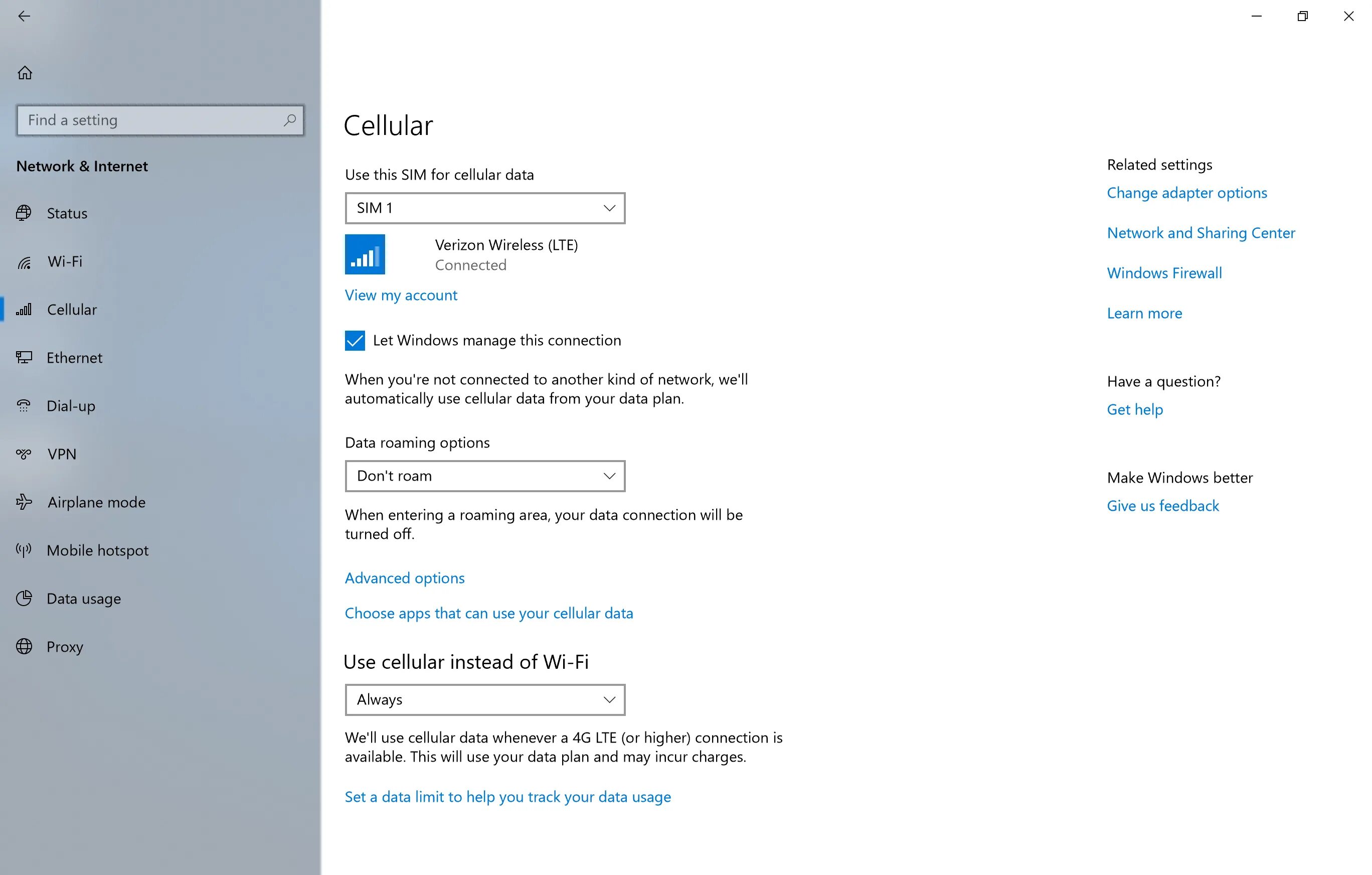
Task: Restore down the Settings window
Action: [1302, 16]
